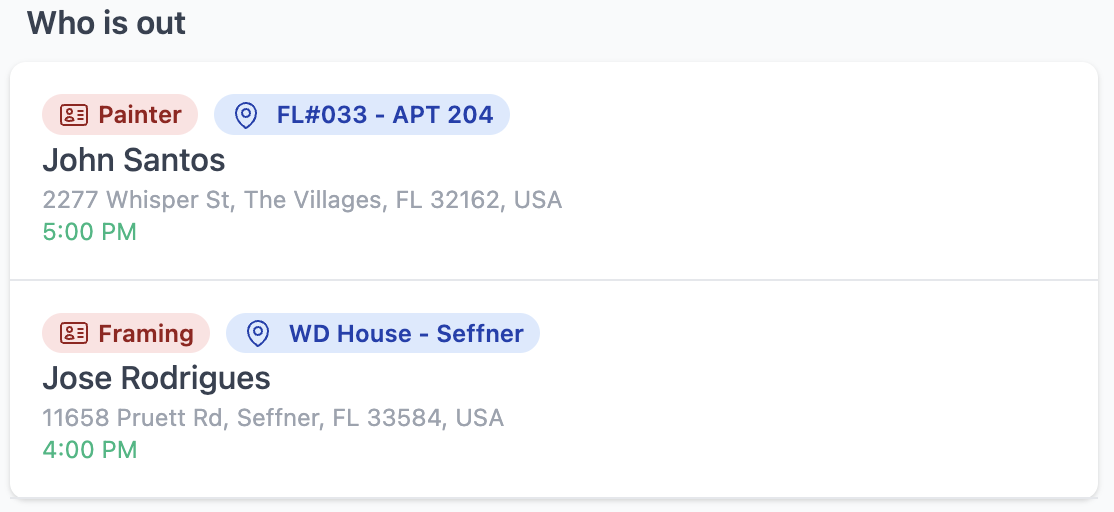Select John Santos's entry row

click(x=554, y=171)
